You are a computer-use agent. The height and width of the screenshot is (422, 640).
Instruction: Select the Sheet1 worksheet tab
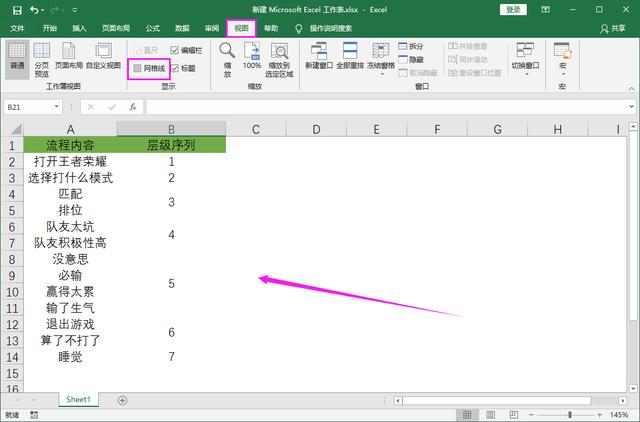point(78,400)
